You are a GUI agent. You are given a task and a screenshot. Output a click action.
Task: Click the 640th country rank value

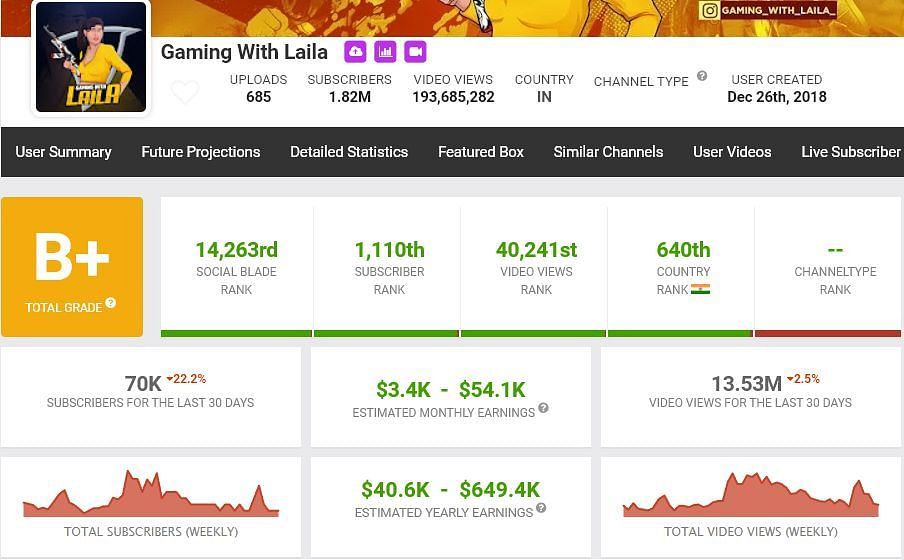point(683,250)
